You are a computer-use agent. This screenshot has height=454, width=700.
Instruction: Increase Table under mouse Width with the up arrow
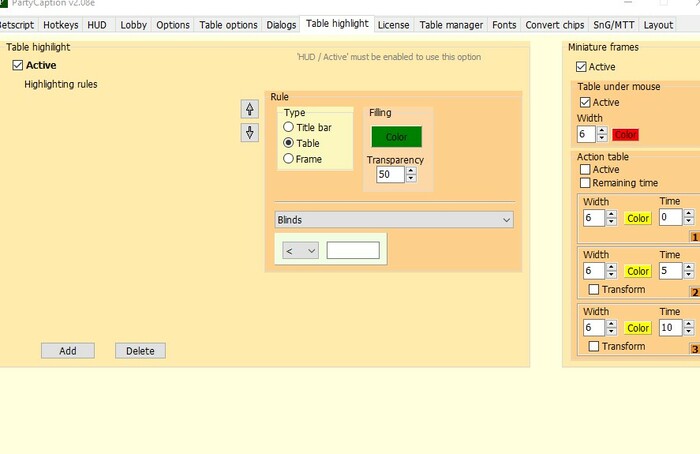point(602,130)
